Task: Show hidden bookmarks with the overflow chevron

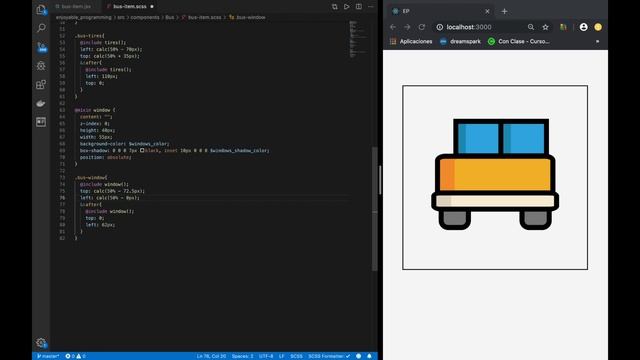Action: tap(598, 41)
